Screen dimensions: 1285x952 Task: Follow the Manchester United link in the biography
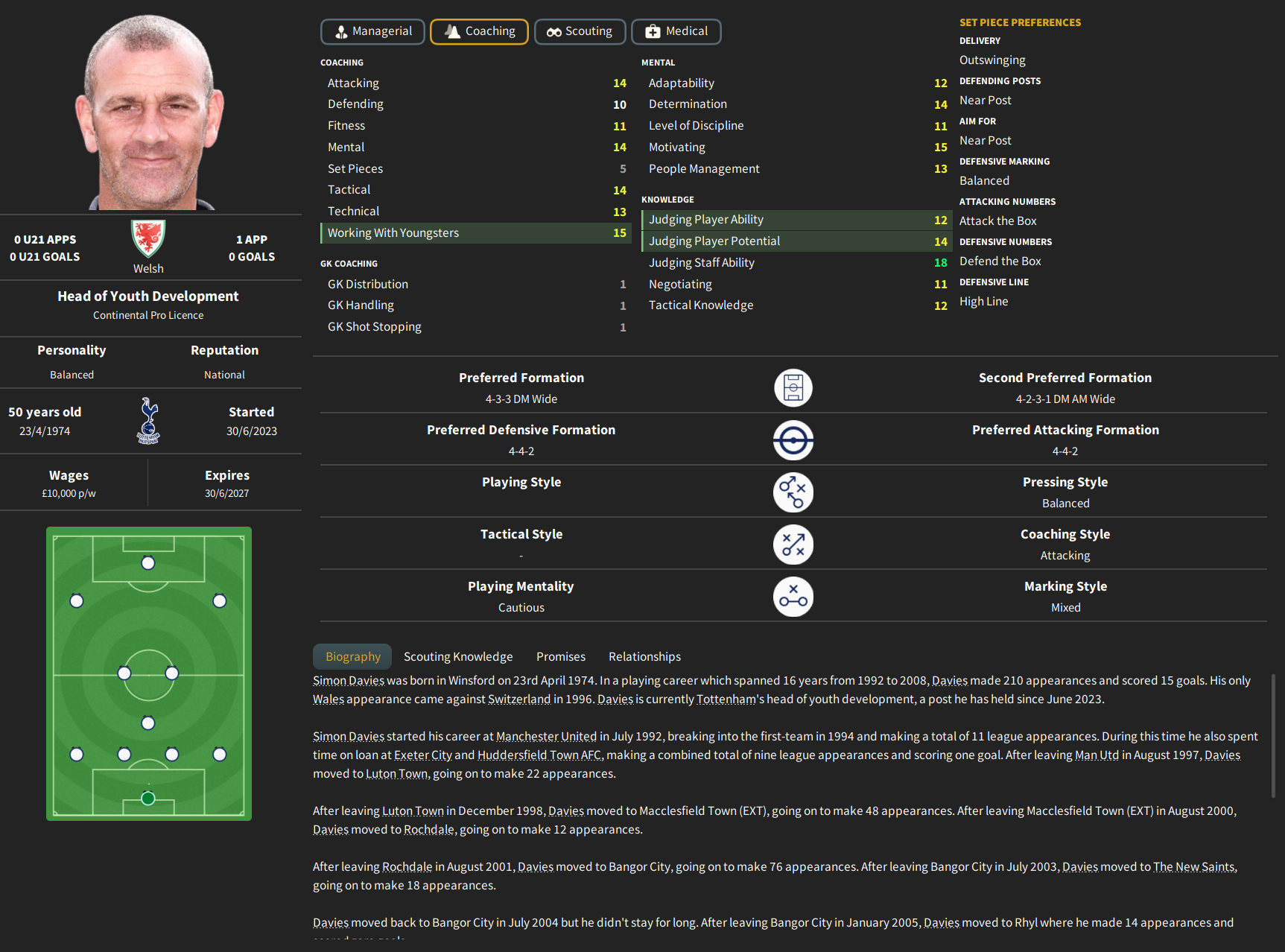tap(546, 736)
